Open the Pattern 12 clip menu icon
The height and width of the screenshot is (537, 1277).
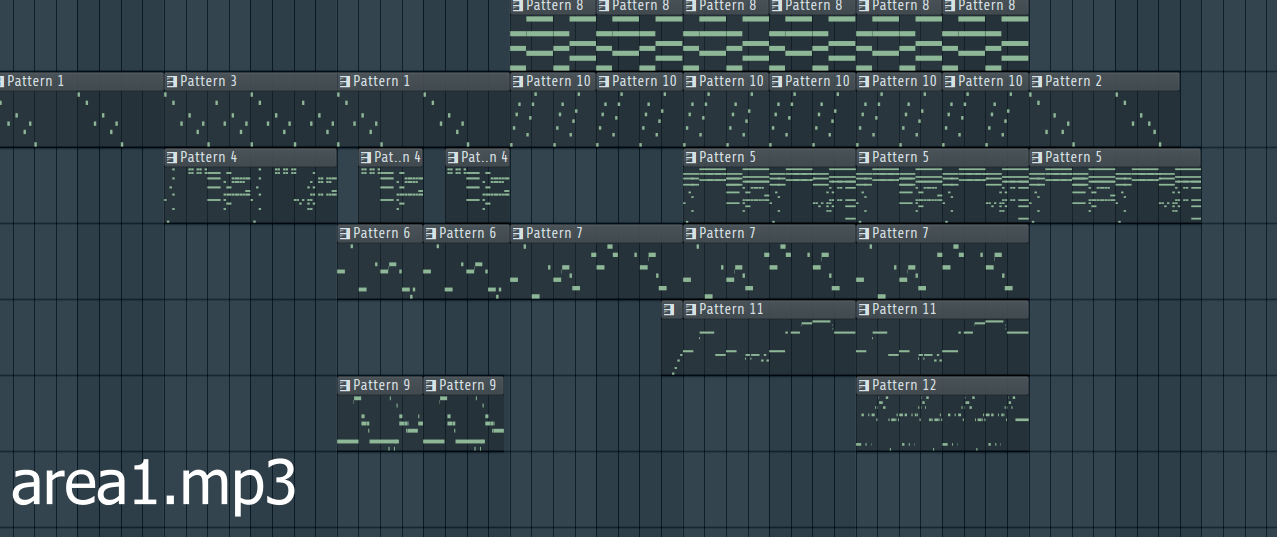tap(864, 385)
